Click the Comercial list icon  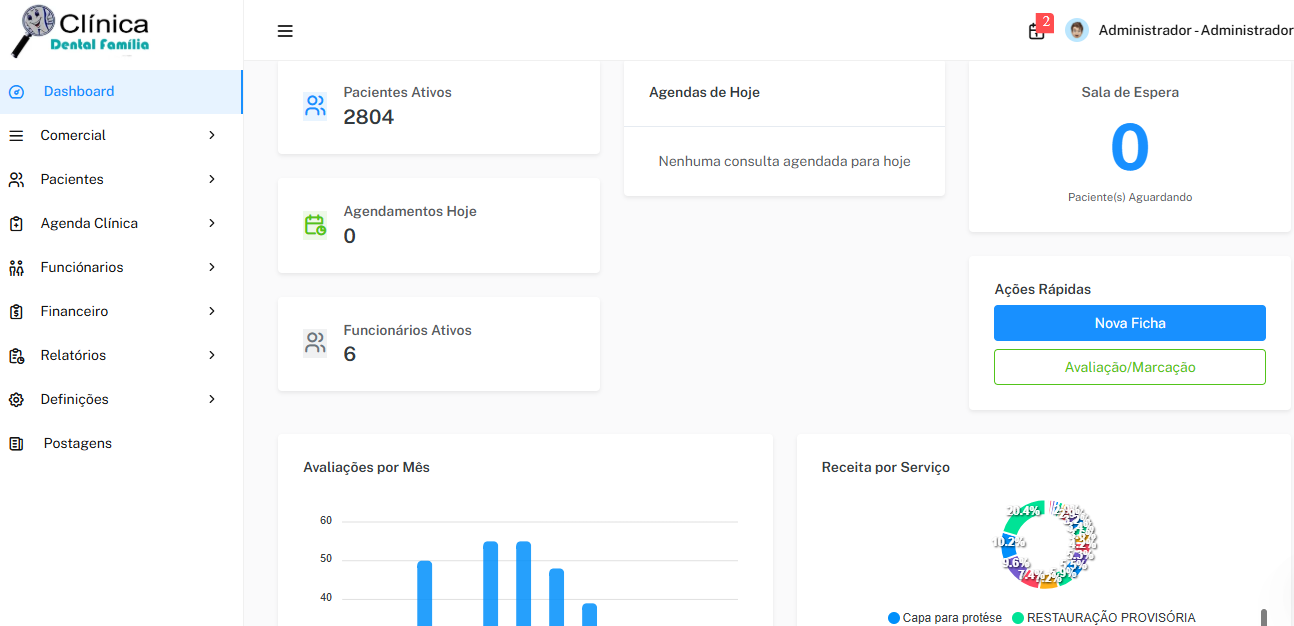pos(16,136)
